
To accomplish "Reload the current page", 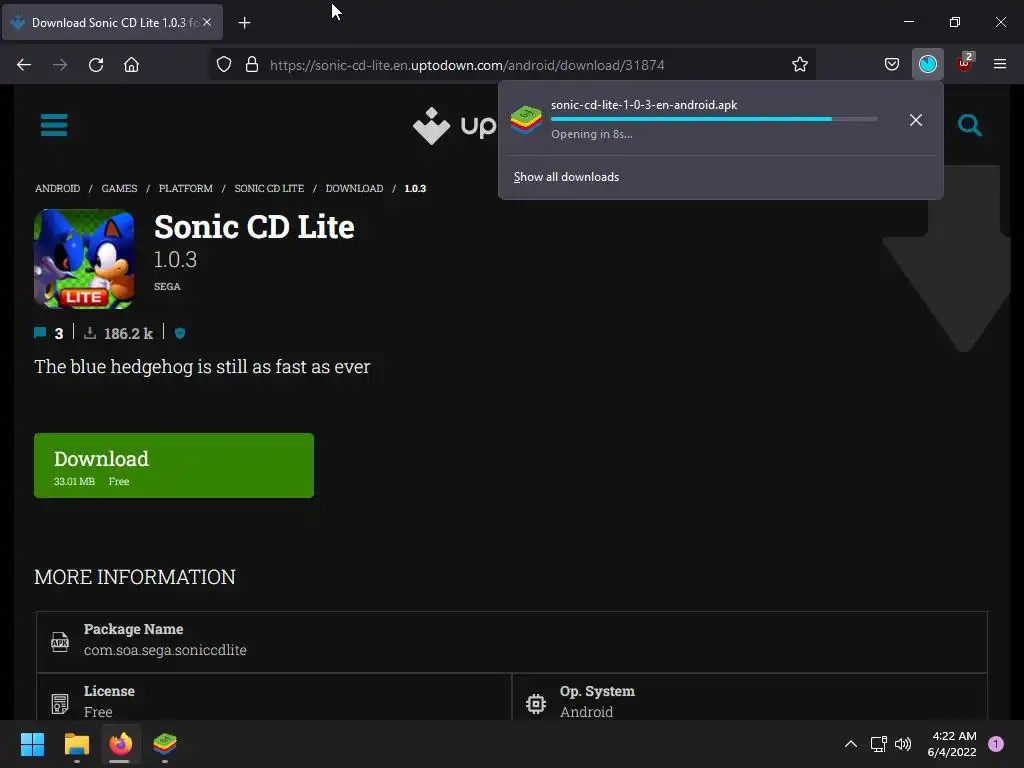I will (96, 65).
